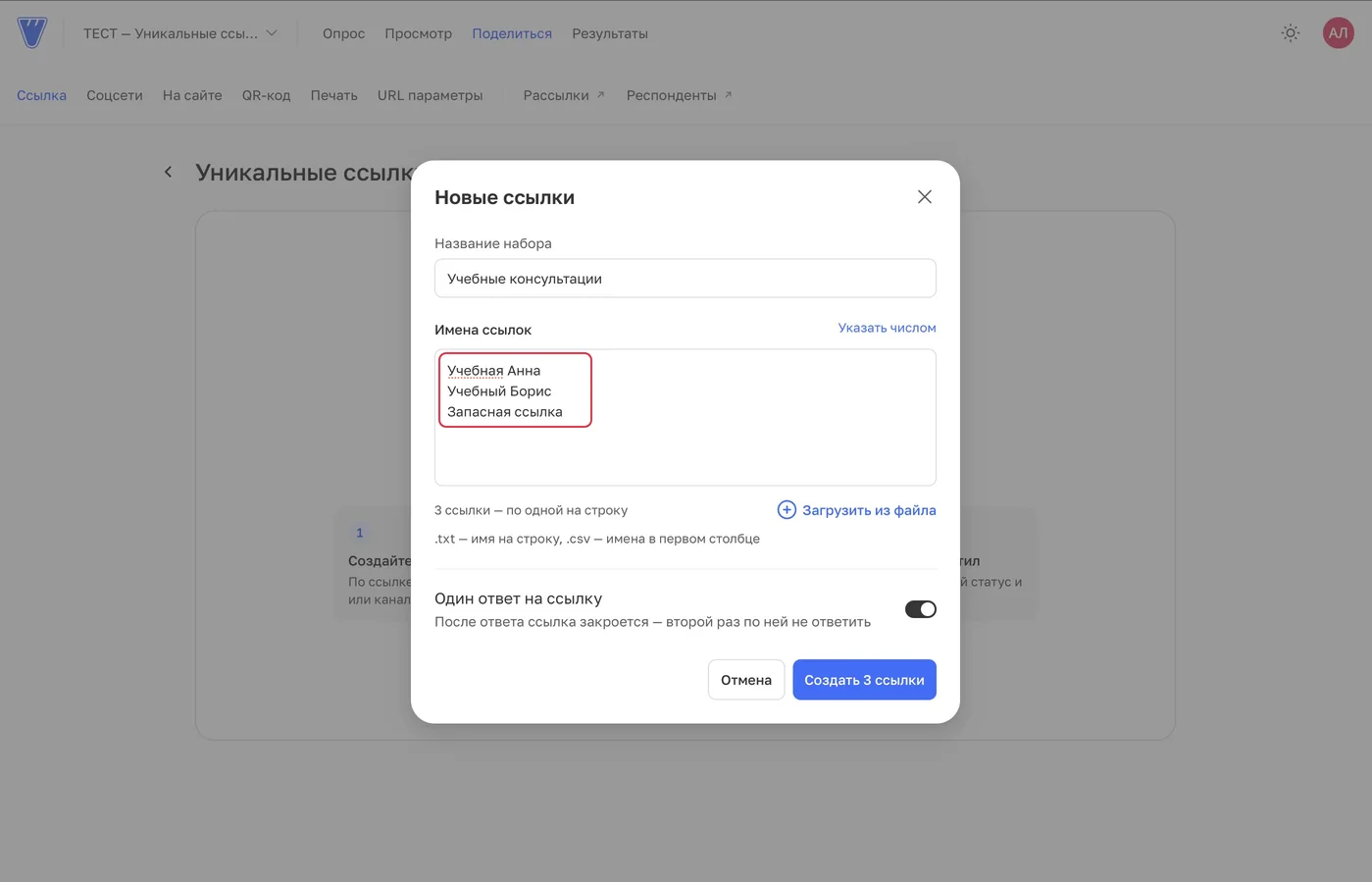Viewport: 1372px width, 882px height.
Task: Toggle light theme sun icon
Action: click(1291, 33)
